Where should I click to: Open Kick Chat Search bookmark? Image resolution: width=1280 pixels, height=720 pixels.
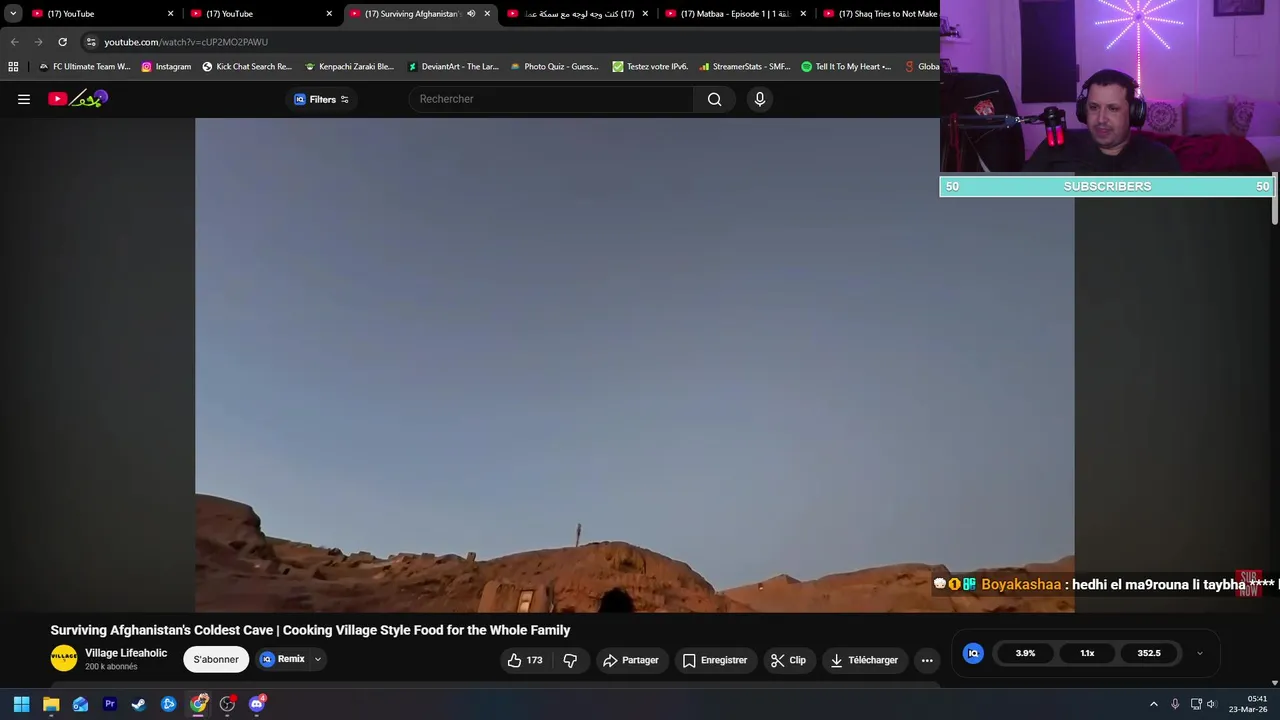click(x=247, y=67)
